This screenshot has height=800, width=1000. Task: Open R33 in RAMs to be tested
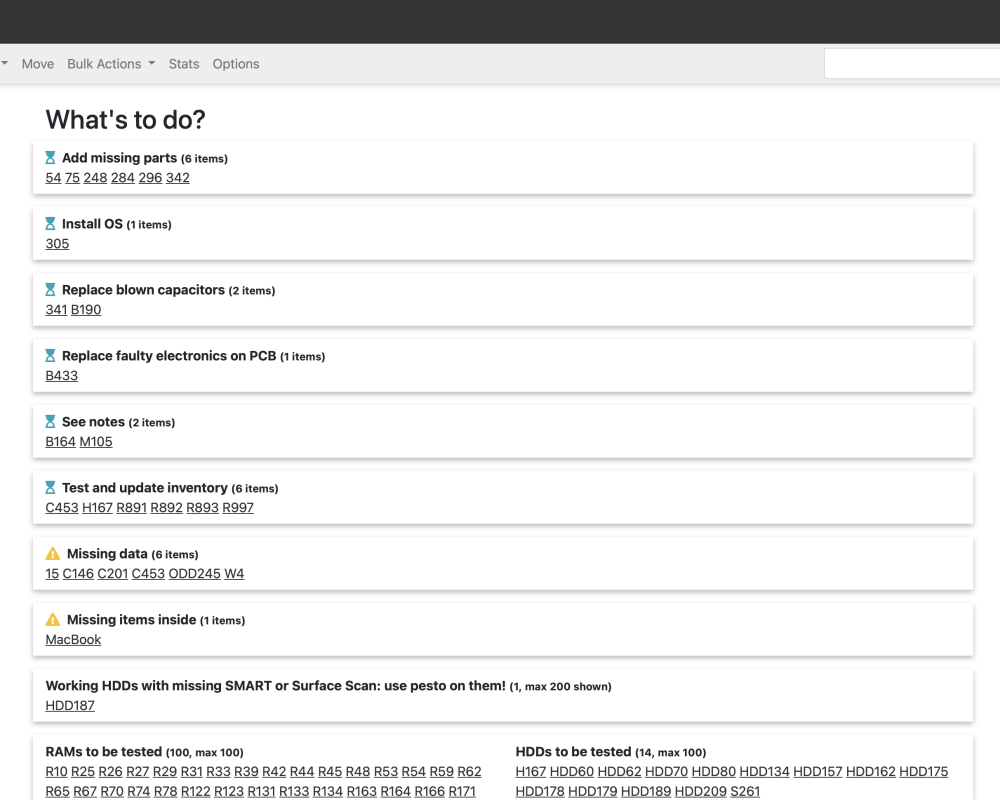[x=218, y=772]
